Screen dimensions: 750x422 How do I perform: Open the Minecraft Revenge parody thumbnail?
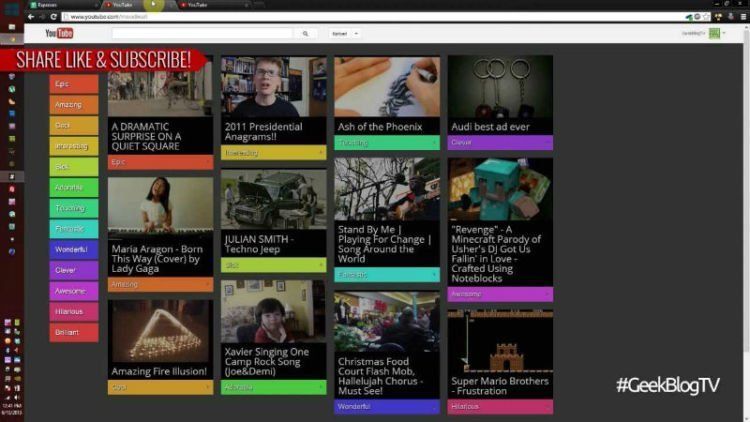point(500,189)
